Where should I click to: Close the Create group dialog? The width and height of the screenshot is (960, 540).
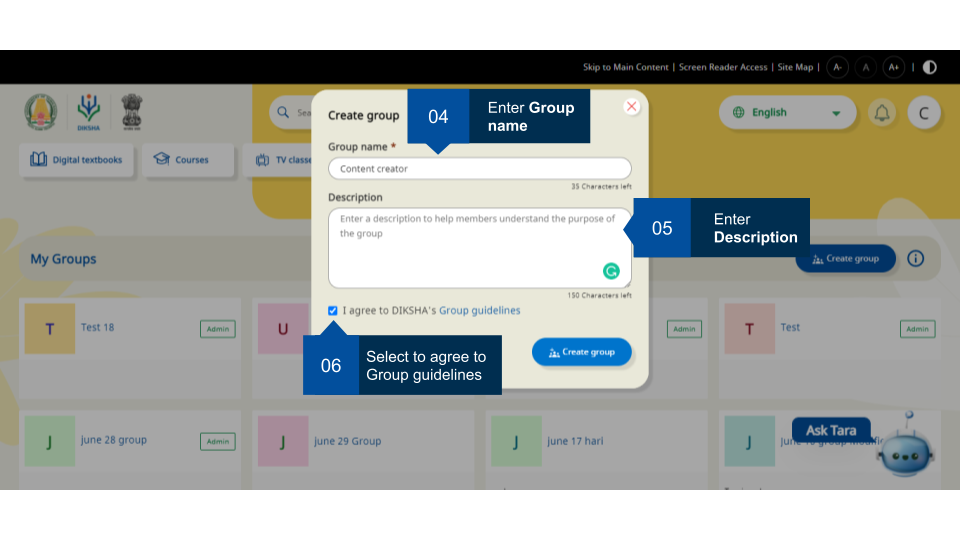(x=631, y=107)
